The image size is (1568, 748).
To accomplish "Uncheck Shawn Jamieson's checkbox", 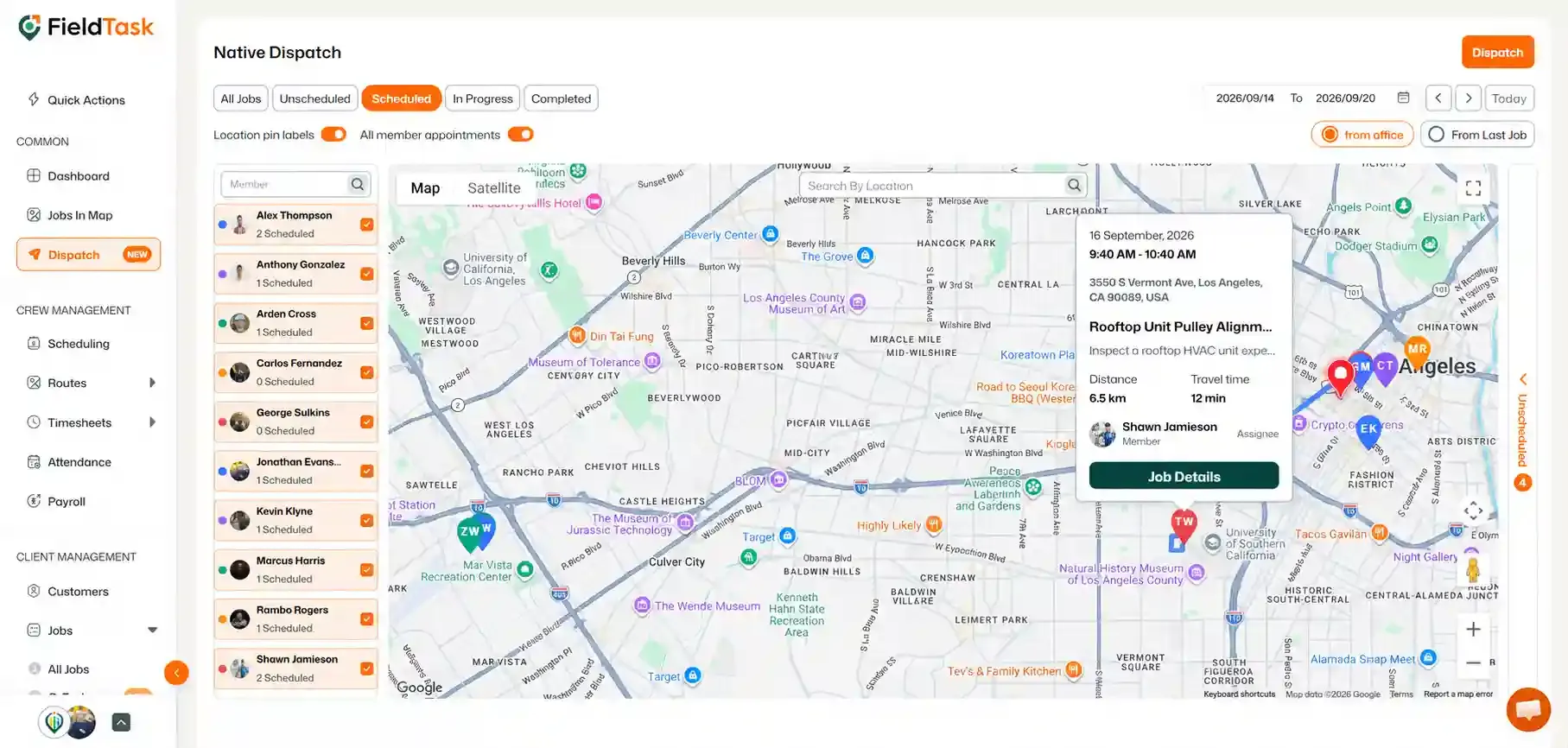I will point(367,669).
